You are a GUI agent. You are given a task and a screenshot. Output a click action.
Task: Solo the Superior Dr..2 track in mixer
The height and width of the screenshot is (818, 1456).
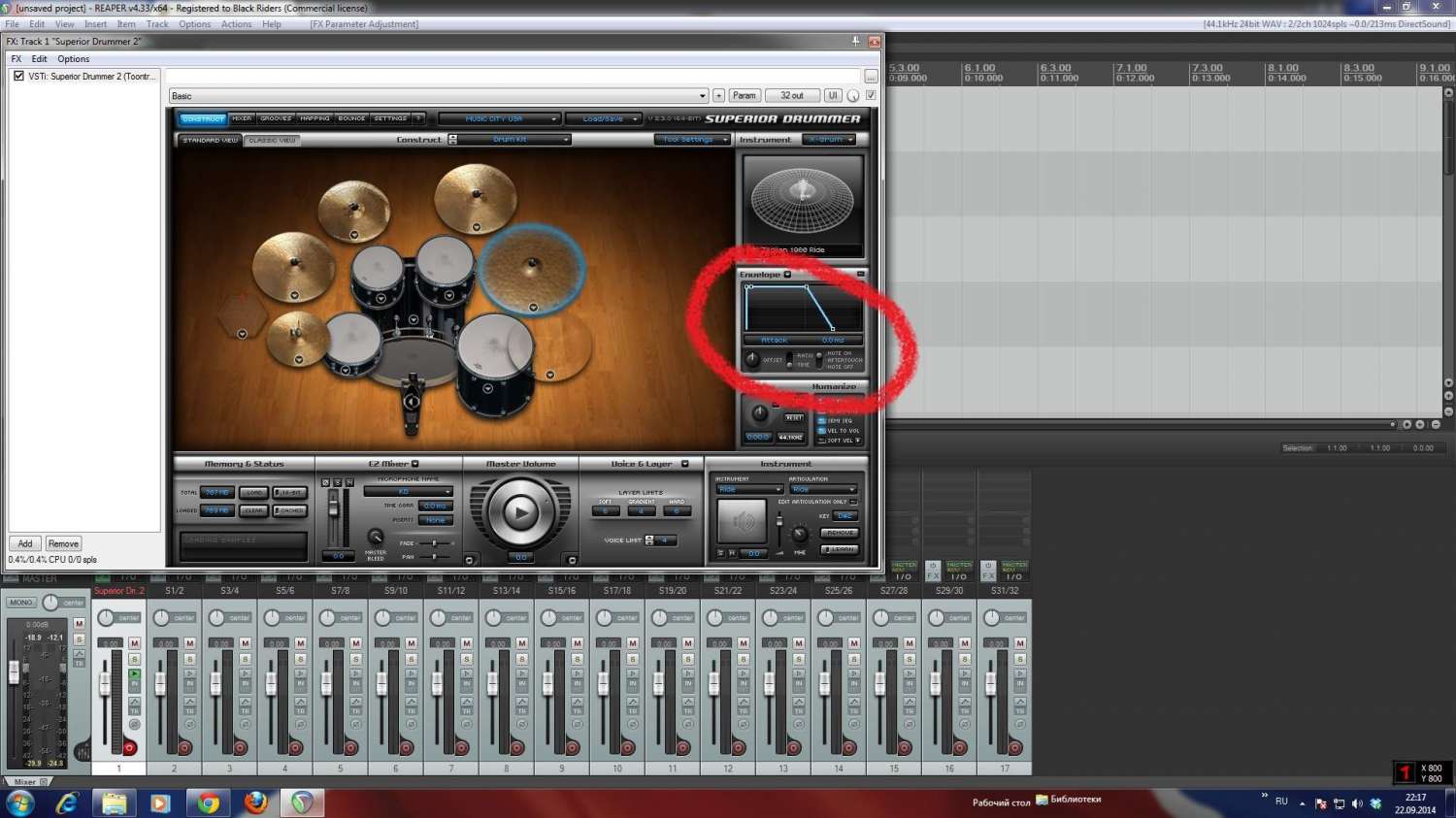point(134,660)
